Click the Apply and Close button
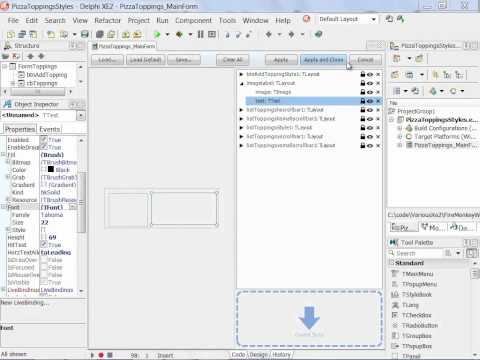The image size is (480, 360). (324, 60)
